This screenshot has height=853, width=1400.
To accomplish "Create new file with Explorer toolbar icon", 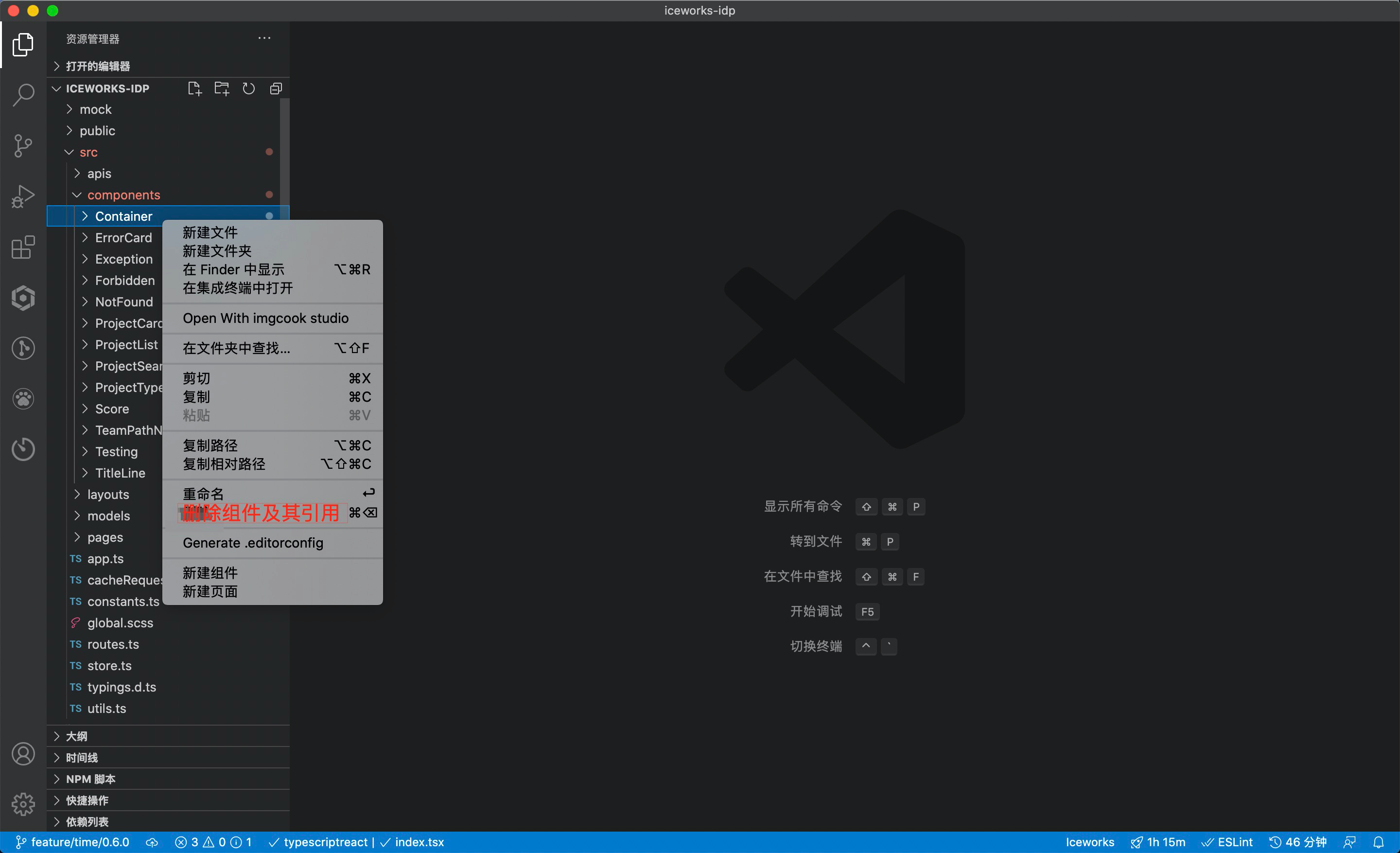I will 194,88.
